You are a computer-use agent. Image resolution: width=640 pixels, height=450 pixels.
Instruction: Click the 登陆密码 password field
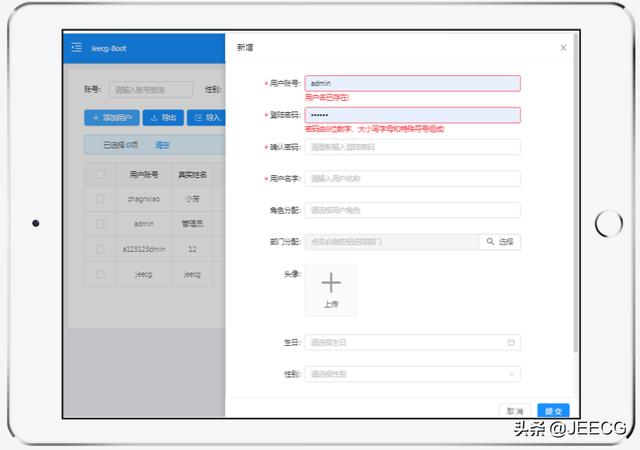click(x=412, y=115)
